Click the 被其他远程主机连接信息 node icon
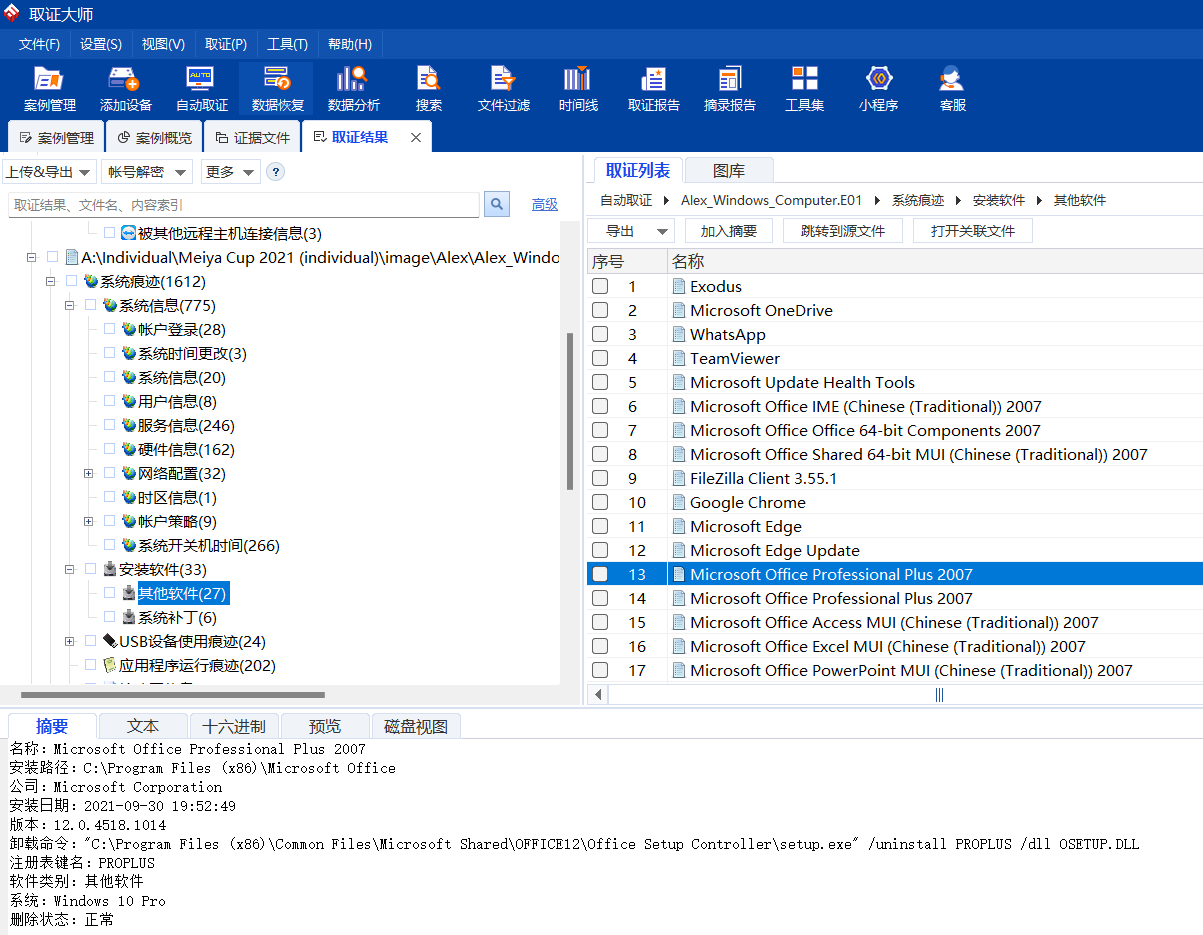This screenshot has width=1203, height=935. click(x=129, y=234)
